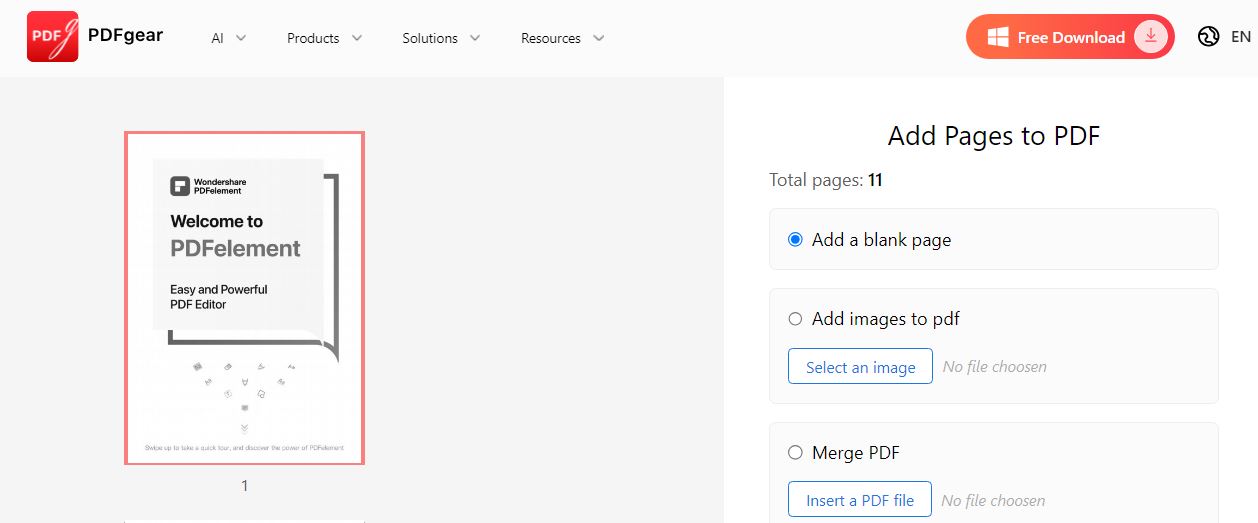Screen dimensions: 1258x523
Task: Open the Products menu
Action: coord(313,38)
